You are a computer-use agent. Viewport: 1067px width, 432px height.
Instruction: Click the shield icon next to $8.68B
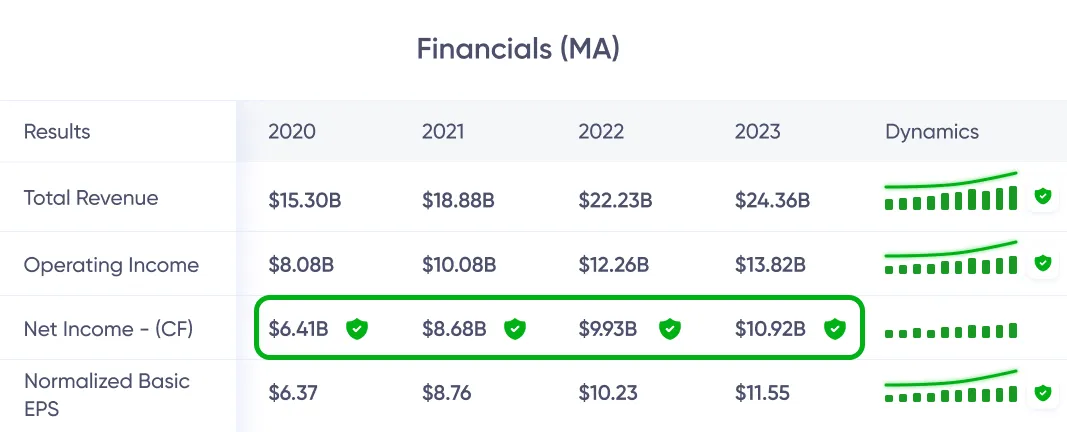514,328
